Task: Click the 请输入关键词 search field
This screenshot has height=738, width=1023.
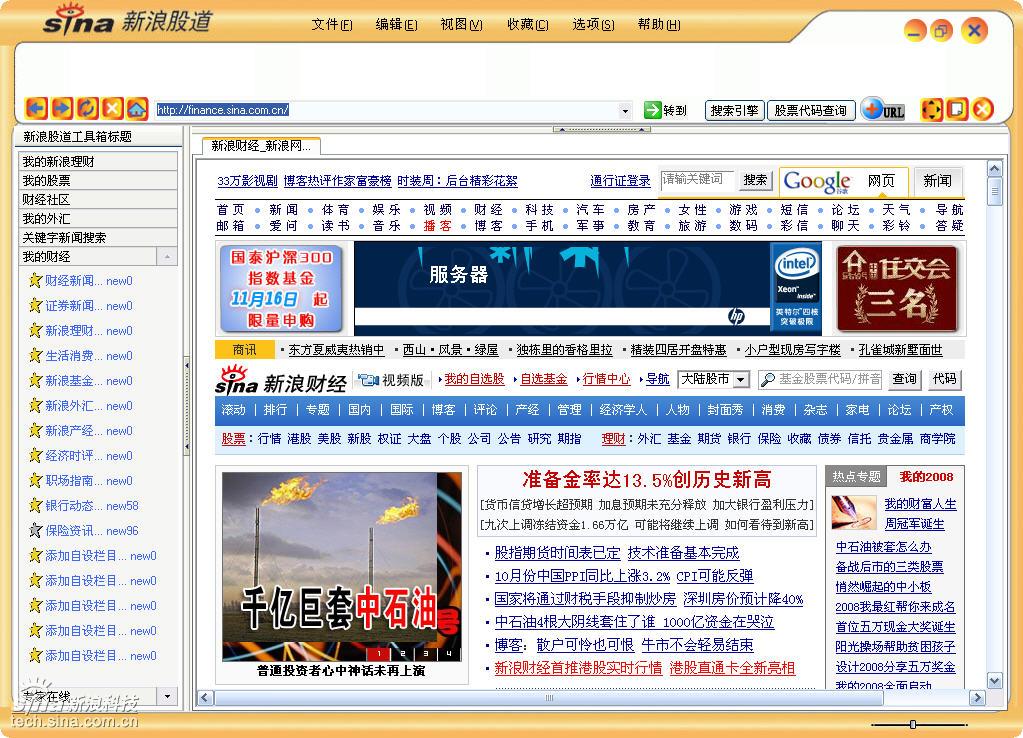Action: [x=698, y=180]
